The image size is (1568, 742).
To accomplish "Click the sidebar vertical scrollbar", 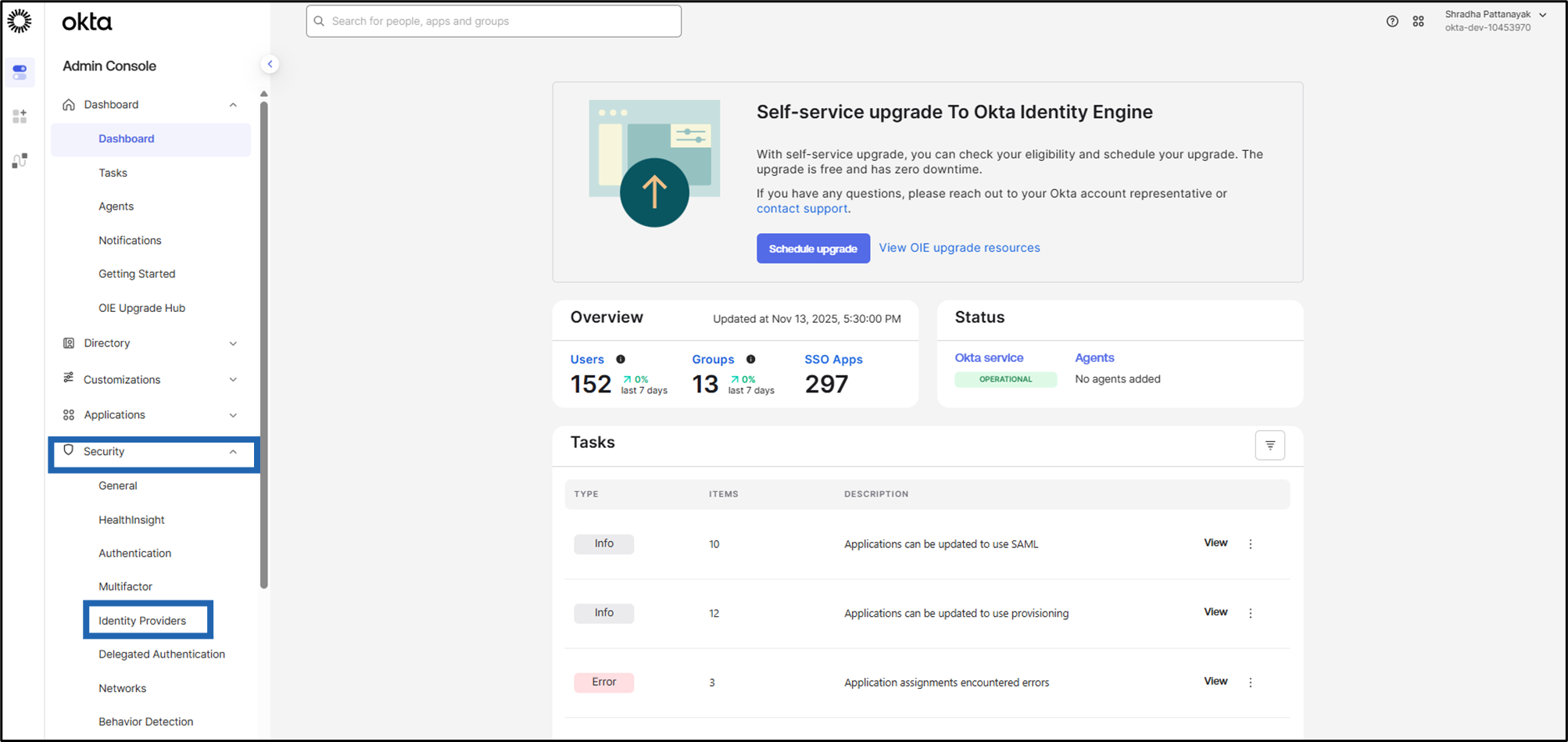I will click(264, 344).
